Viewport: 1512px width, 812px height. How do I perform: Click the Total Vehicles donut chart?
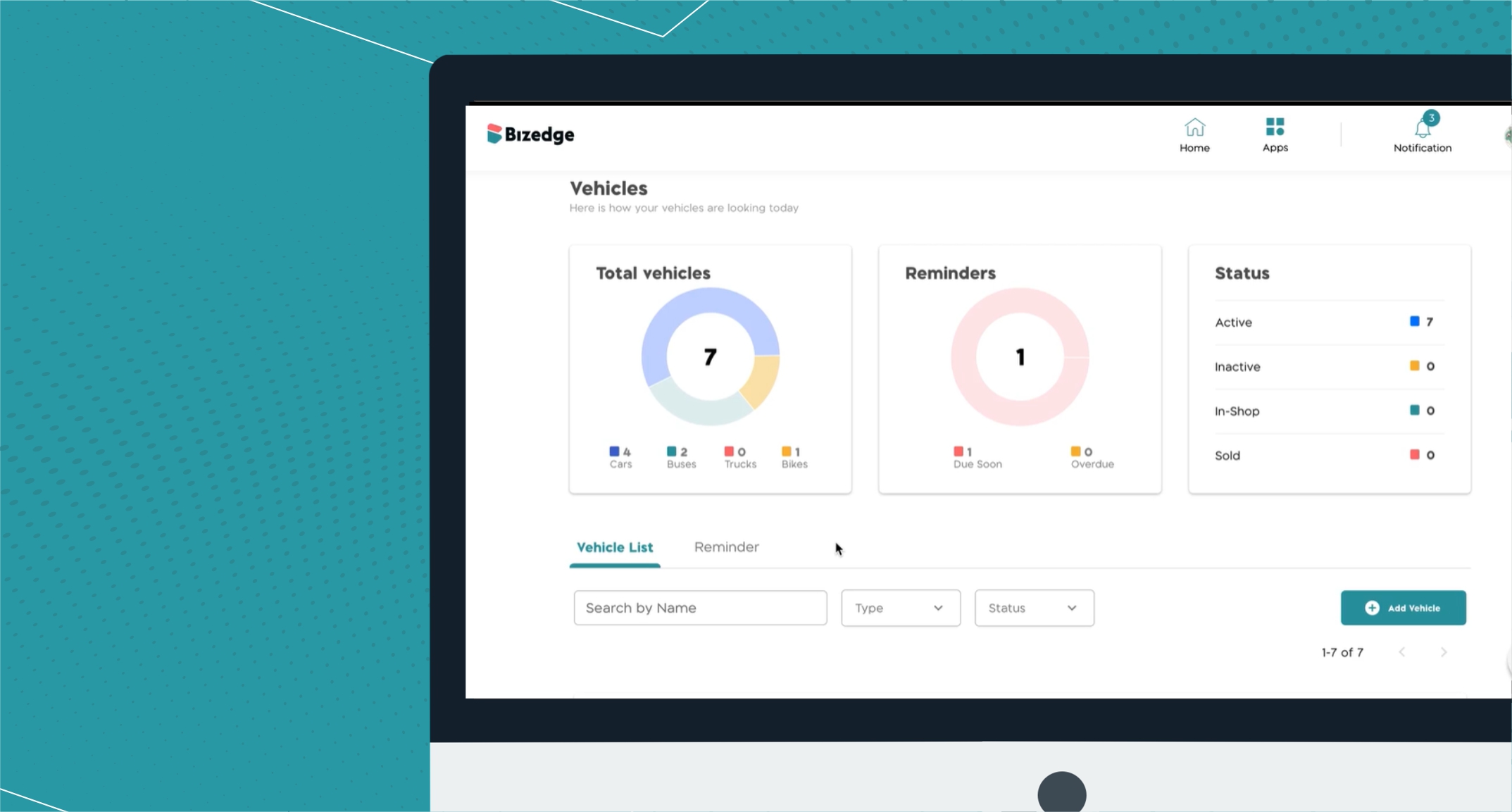coord(711,358)
